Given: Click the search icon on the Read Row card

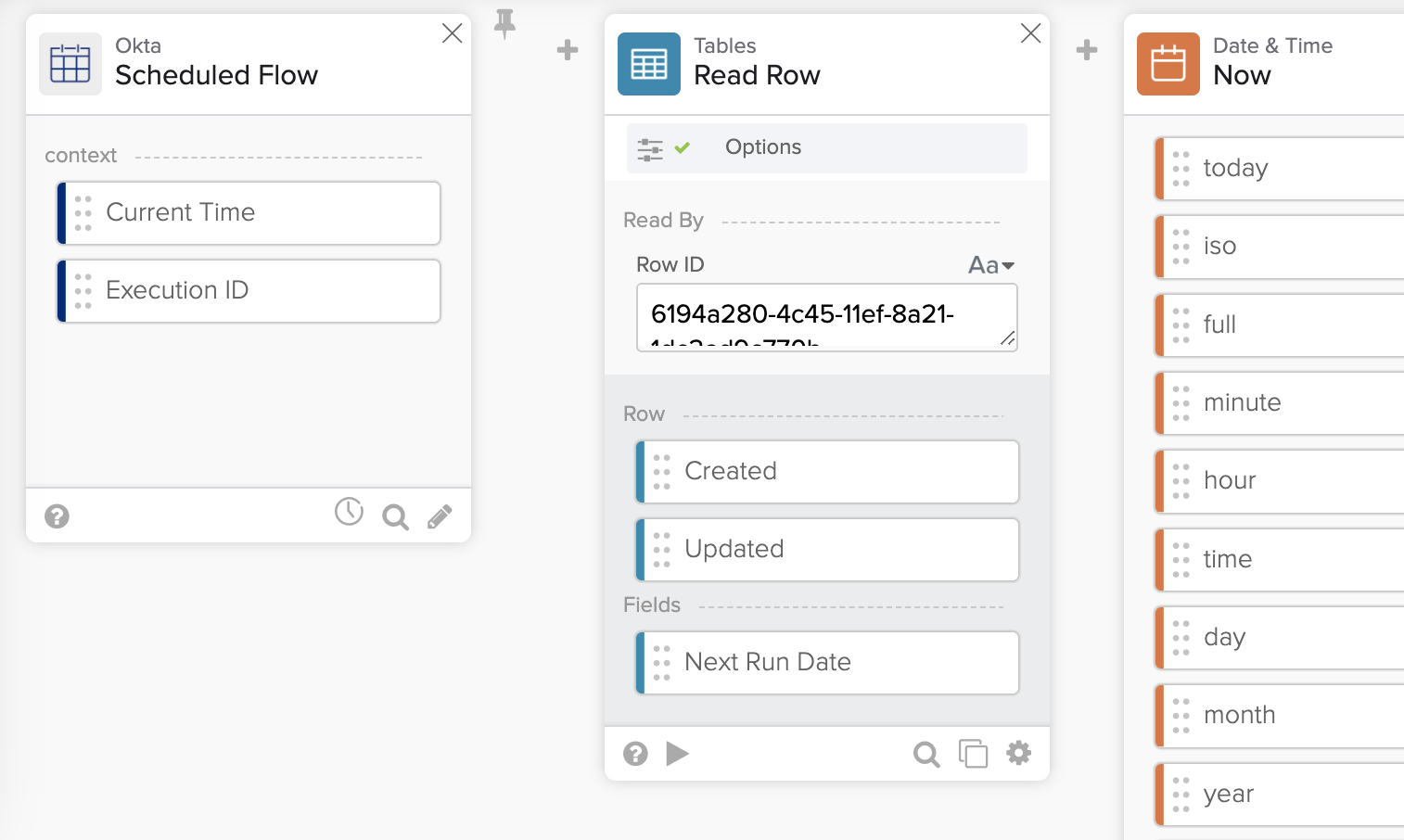Looking at the screenshot, I should (926, 754).
